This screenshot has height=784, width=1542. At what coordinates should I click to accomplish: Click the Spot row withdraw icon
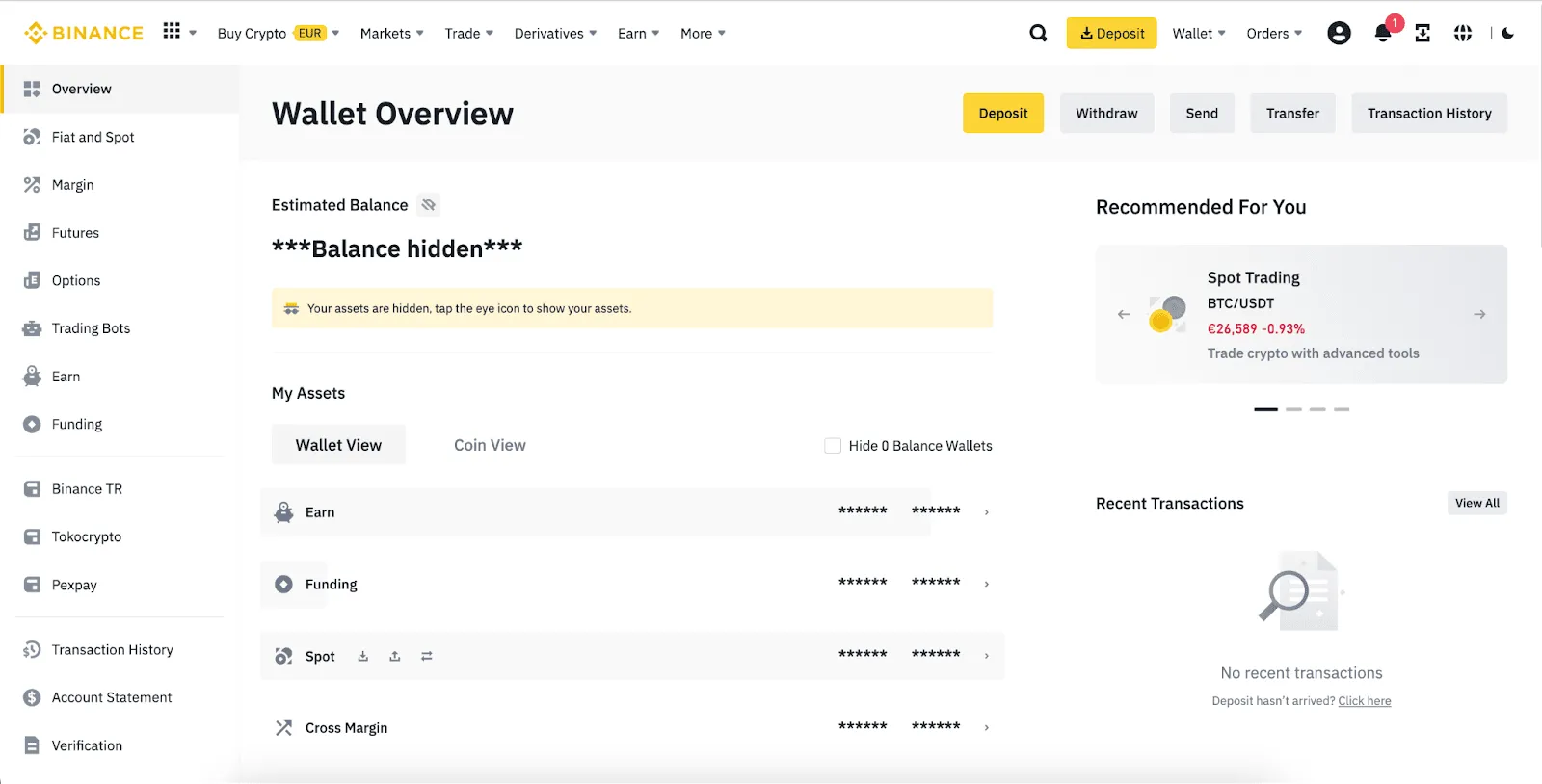[395, 657]
